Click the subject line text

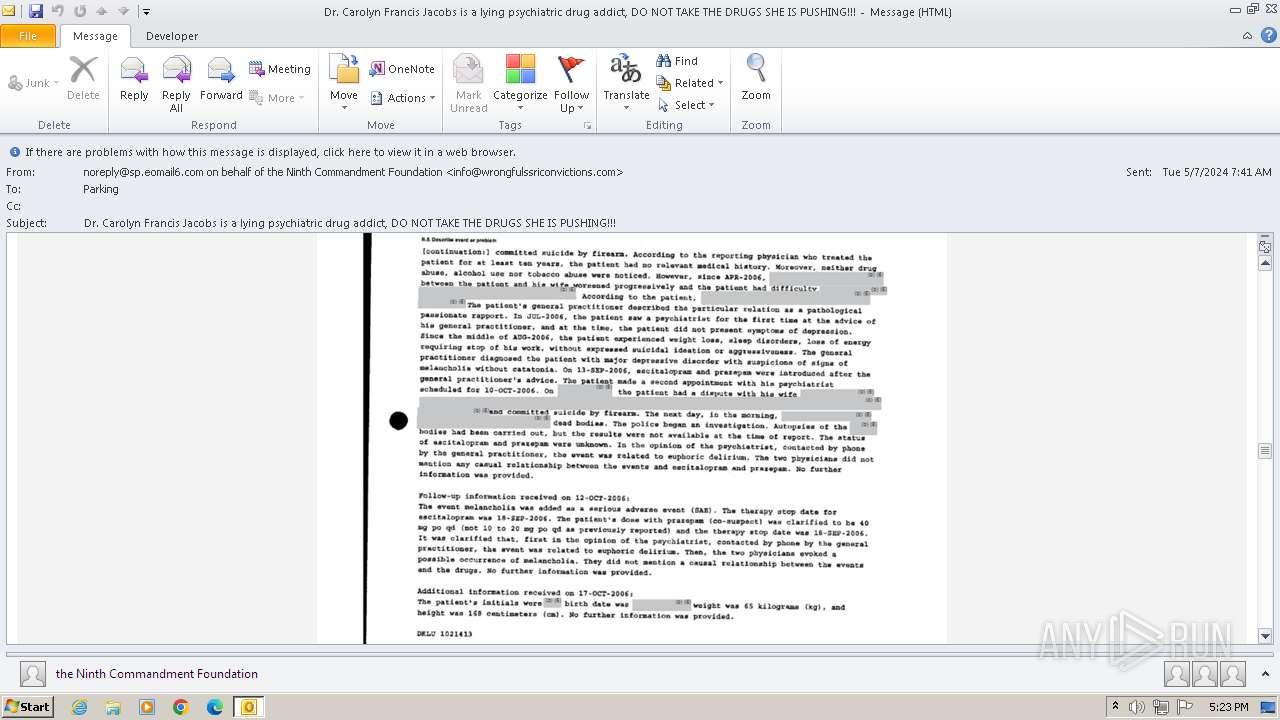350,223
